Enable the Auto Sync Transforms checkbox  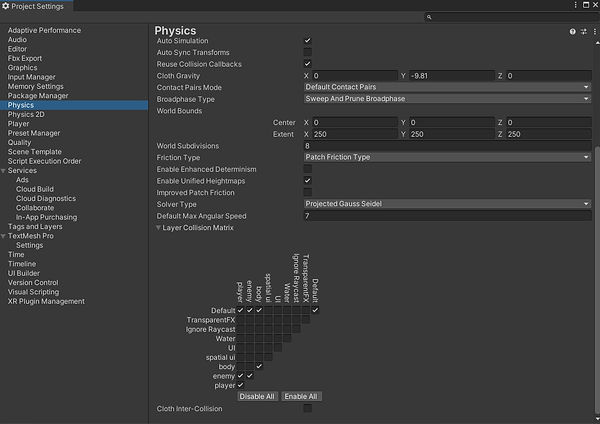(x=307, y=52)
